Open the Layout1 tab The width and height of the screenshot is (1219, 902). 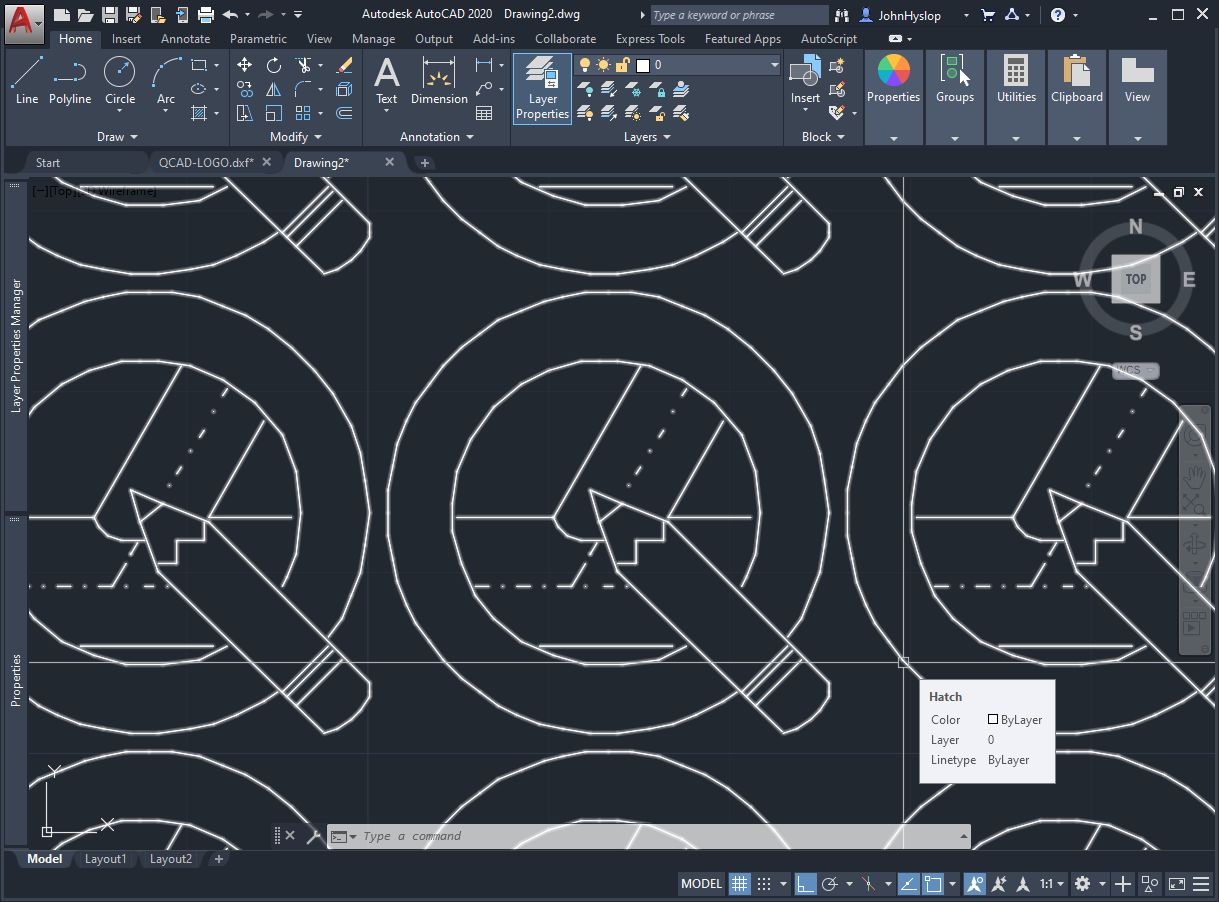pyautogui.click(x=105, y=859)
